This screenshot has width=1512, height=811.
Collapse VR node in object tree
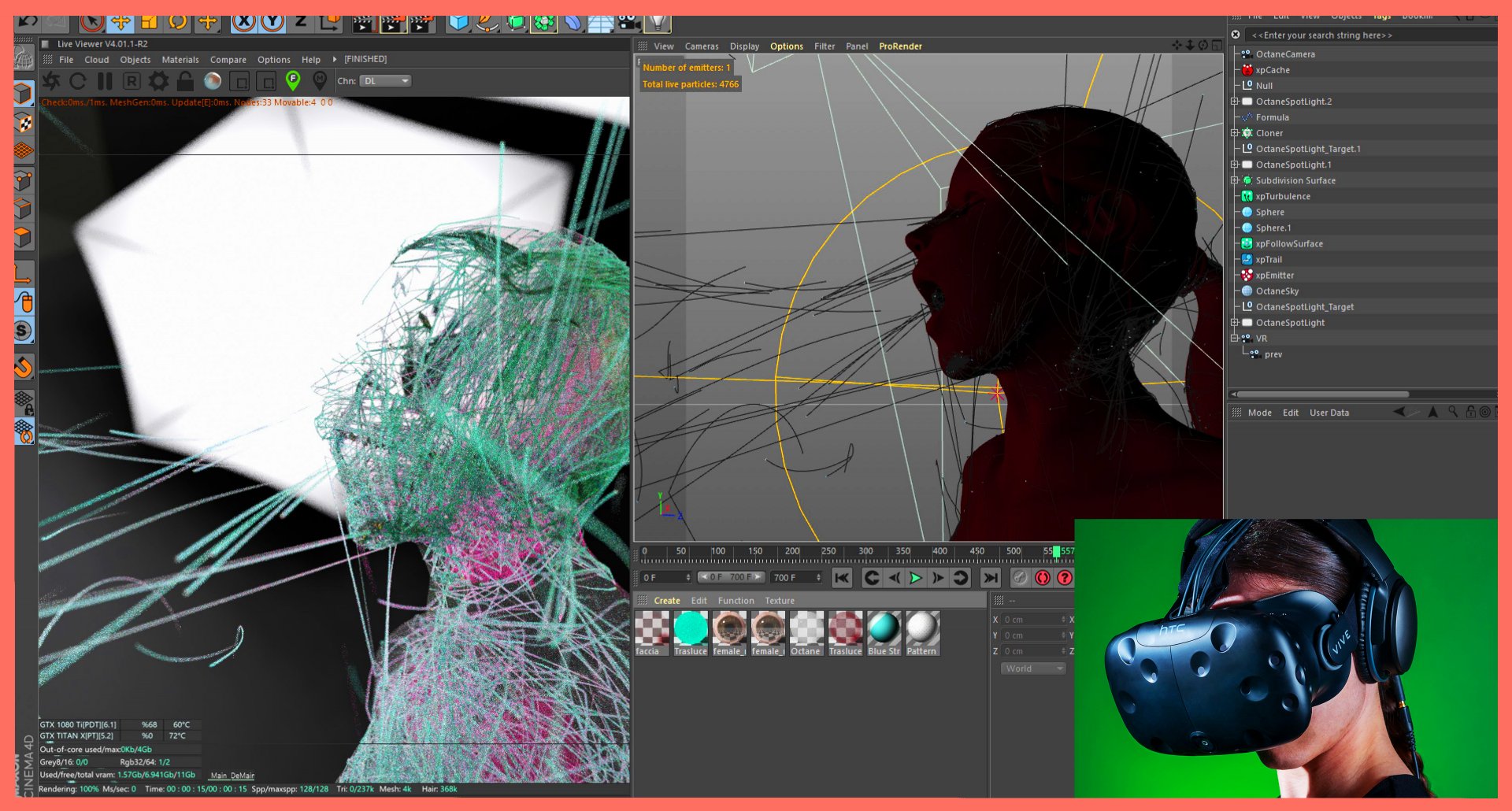pos(1234,339)
